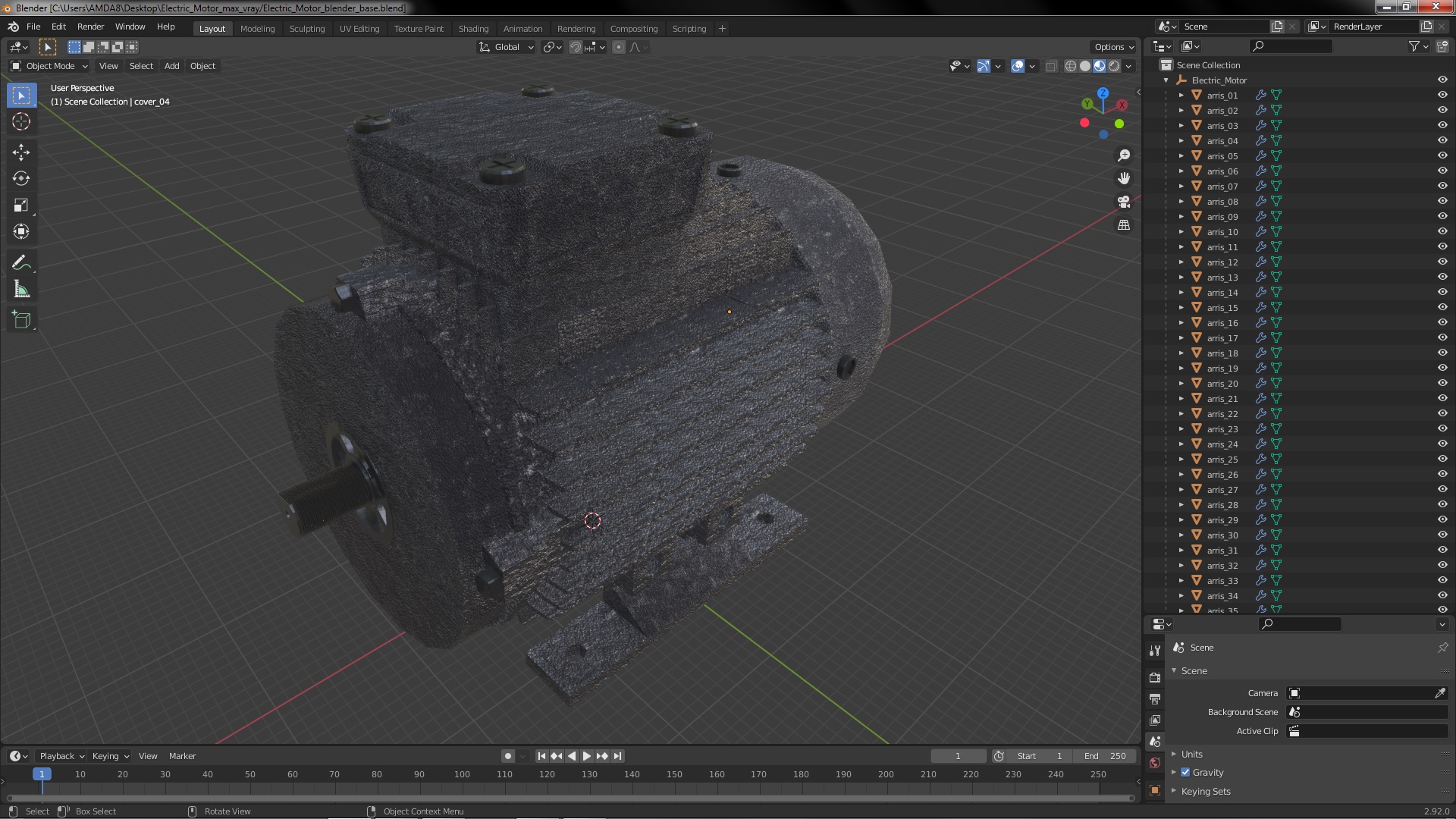Jump to the end frame
This screenshot has height=819, width=1456.
click(617, 756)
